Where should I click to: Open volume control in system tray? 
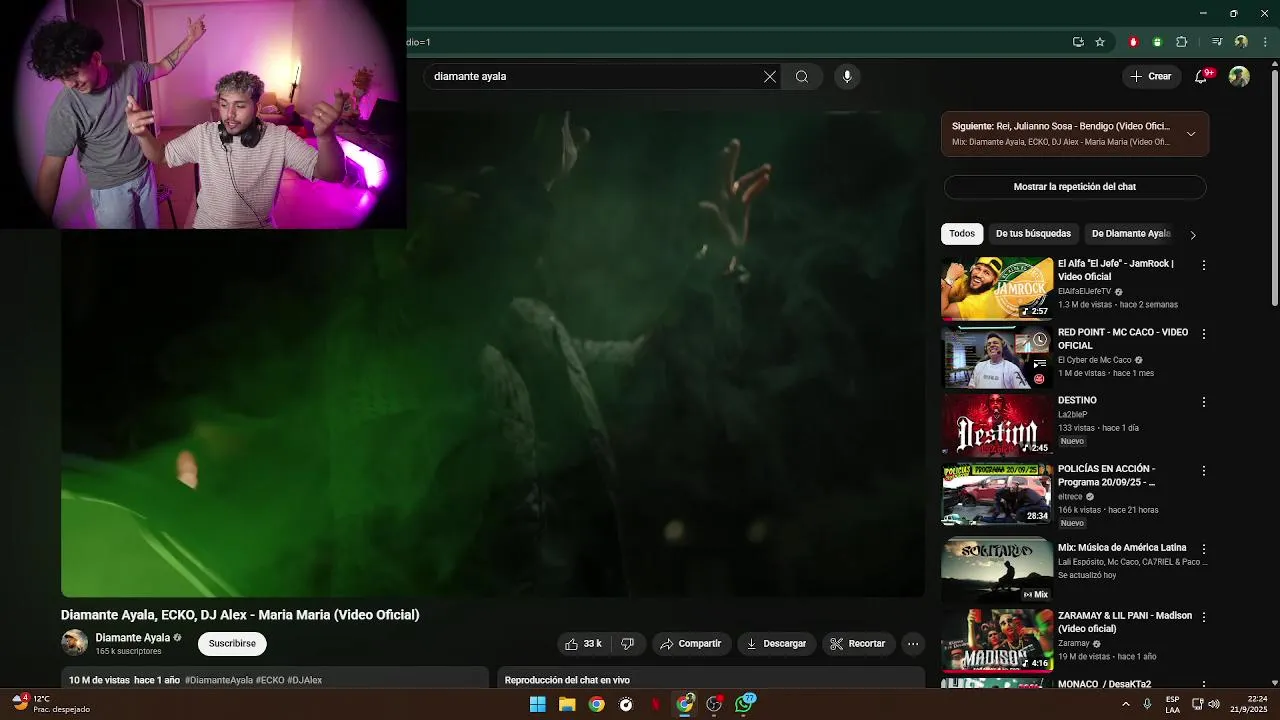1214,704
